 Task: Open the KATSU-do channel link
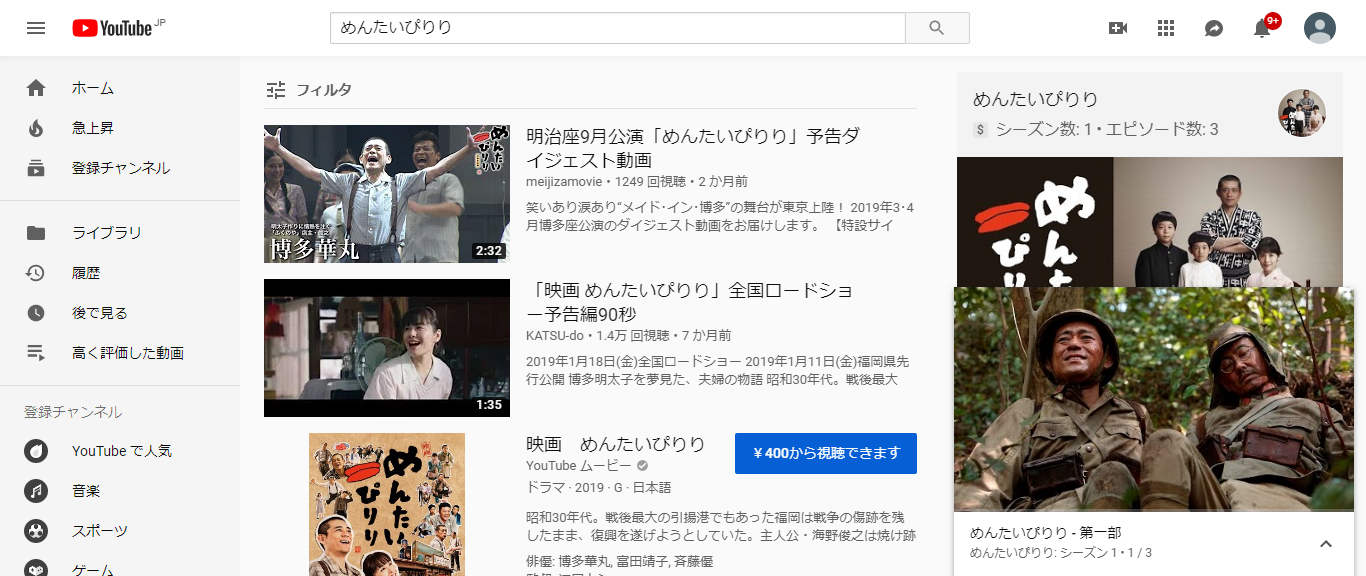(556, 336)
